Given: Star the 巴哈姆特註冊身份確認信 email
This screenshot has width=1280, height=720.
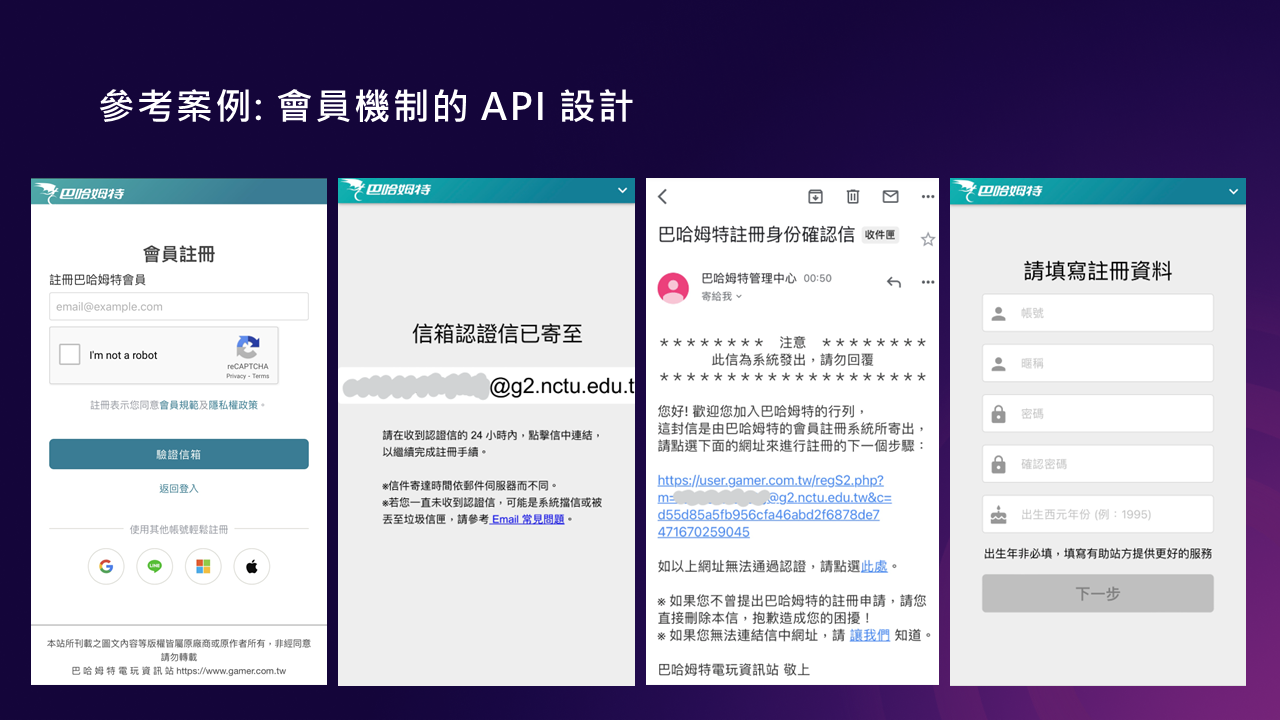Looking at the screenshot, I should pyautogui.click(x=927, y=239).
